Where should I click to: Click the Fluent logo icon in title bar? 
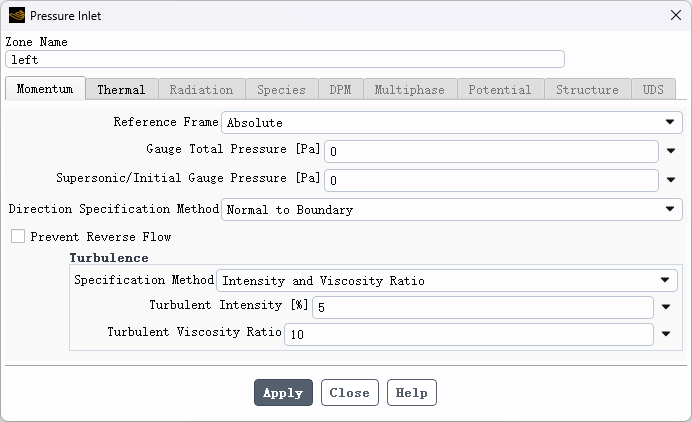[16, 15]
